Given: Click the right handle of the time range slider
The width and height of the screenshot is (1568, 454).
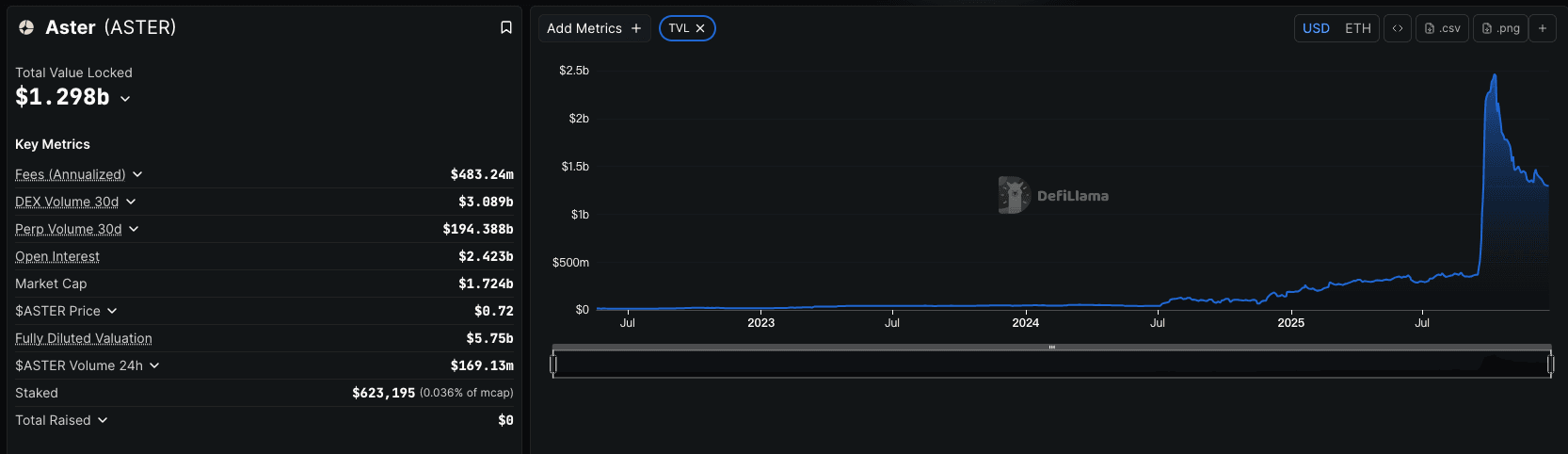Looking at the screenshot, I should [x=1550, y=364].
